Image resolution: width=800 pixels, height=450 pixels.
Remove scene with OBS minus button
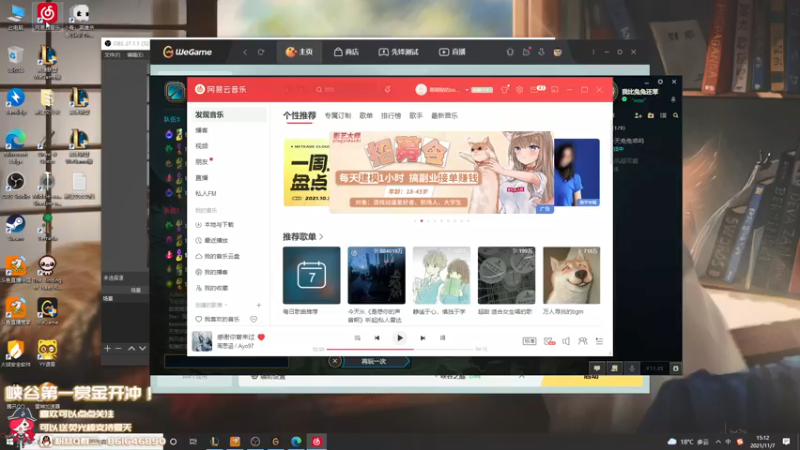click(x=118, y=348)
